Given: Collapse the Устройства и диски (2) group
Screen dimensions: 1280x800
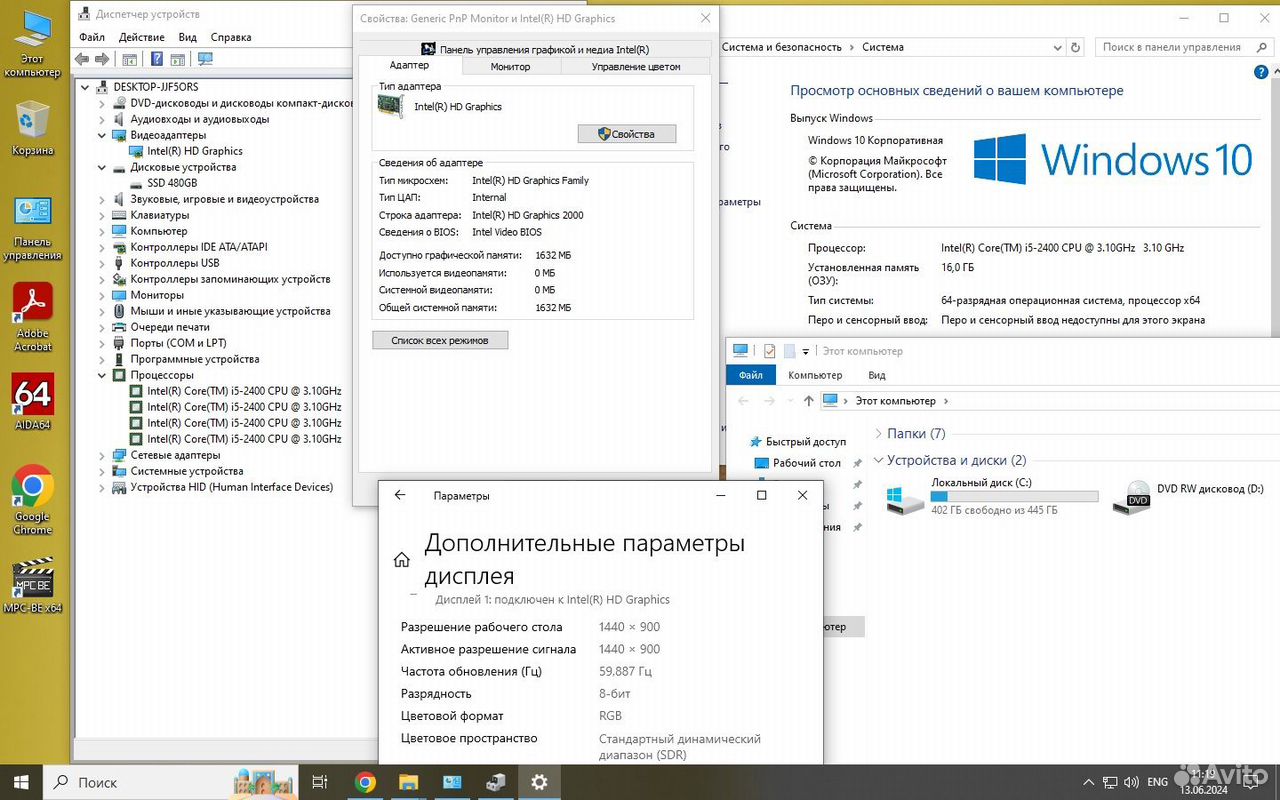Looking at the screenshot, I should tap(878, 460).
